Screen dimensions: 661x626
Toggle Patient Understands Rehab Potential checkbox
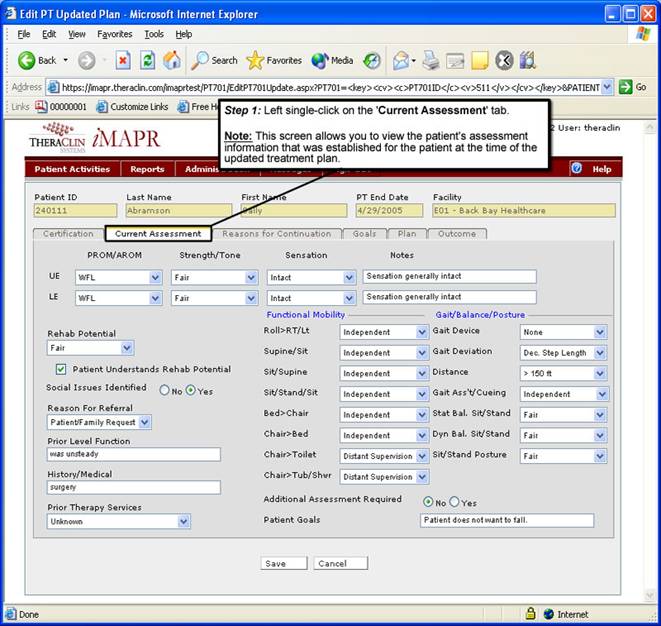[x=60, y=369]
